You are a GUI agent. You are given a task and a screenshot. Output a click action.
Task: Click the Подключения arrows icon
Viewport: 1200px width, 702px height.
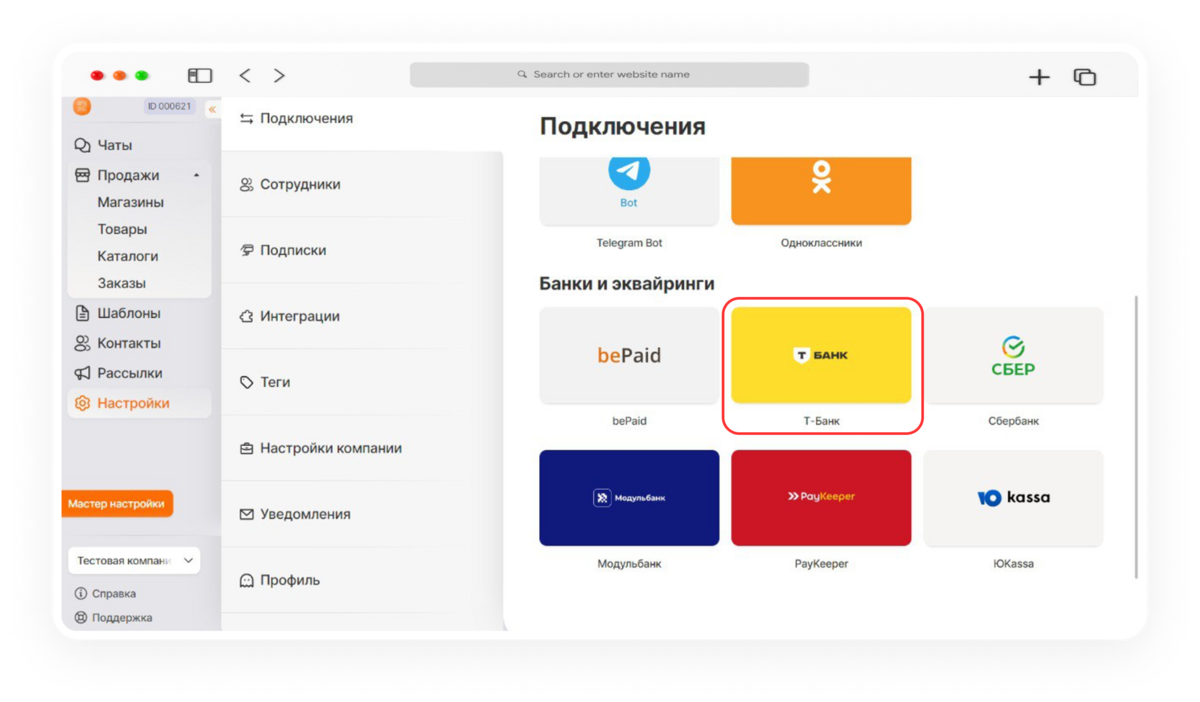pyautogui.click(x=246, y=119)
